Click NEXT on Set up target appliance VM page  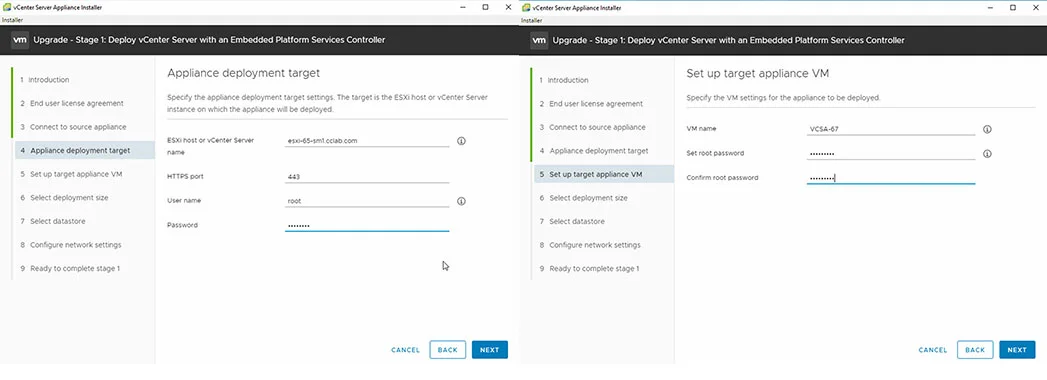[x=1017, y=350]
